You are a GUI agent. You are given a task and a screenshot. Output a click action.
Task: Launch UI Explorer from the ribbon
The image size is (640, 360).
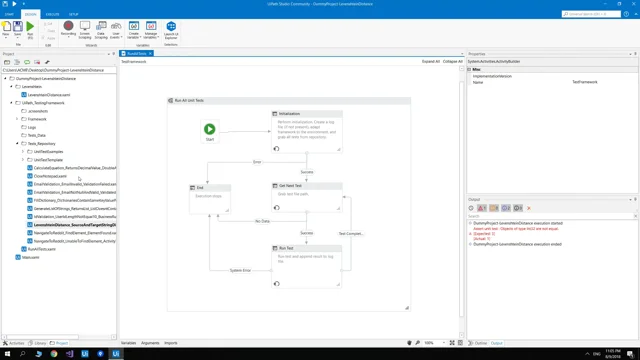[x=171, y=31]
